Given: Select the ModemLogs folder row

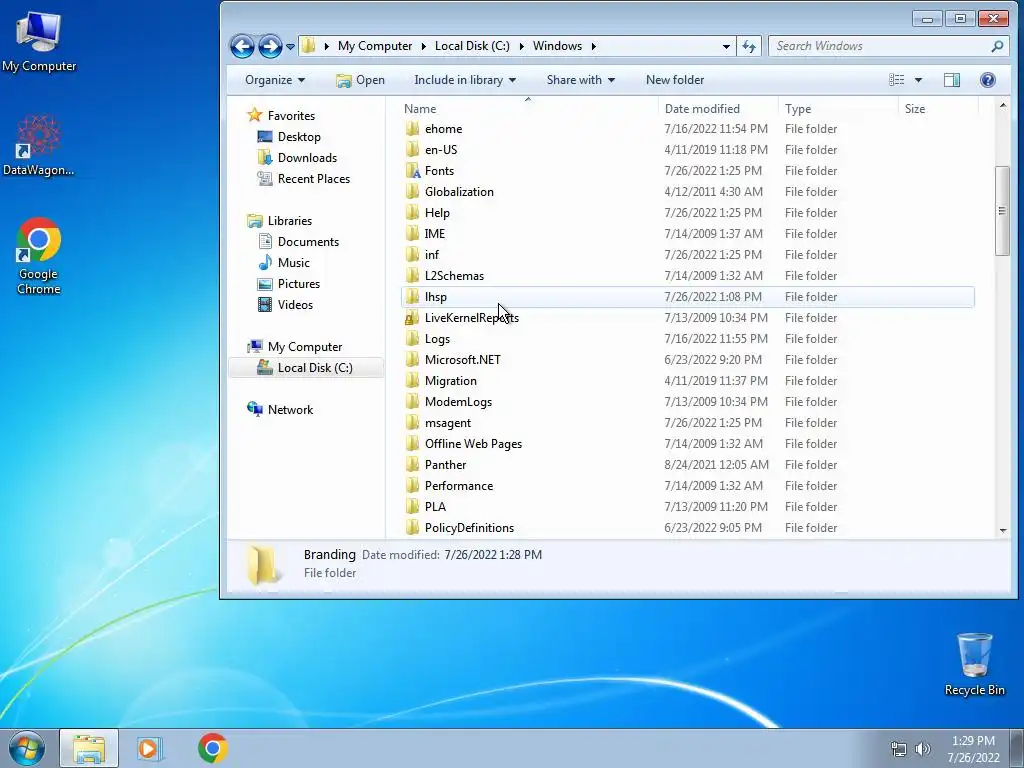Looking at the screenshot, I should pyautogui.click(x=687, y=402).
